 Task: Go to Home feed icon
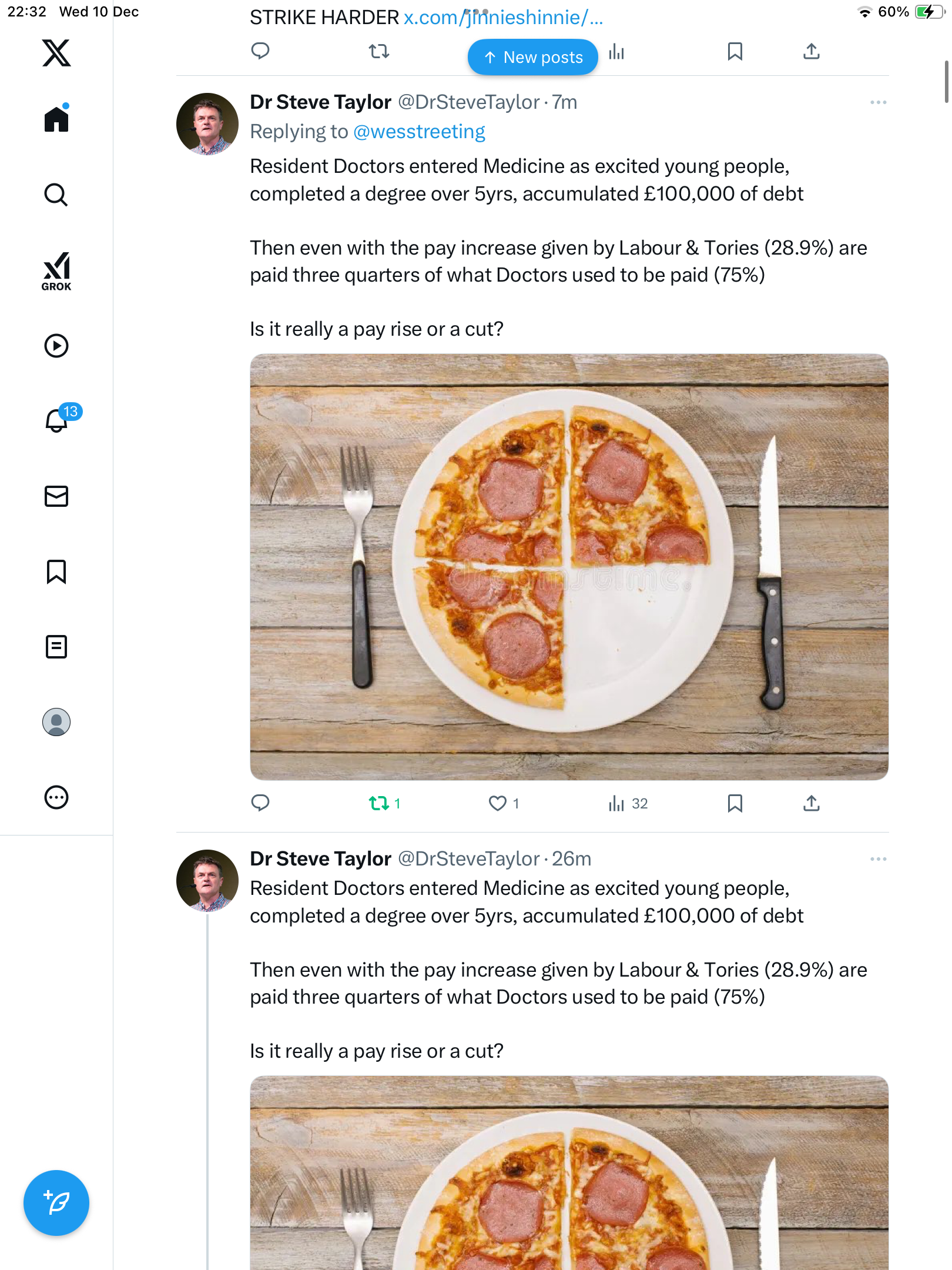pyautogui.click(x=56, y=119)
